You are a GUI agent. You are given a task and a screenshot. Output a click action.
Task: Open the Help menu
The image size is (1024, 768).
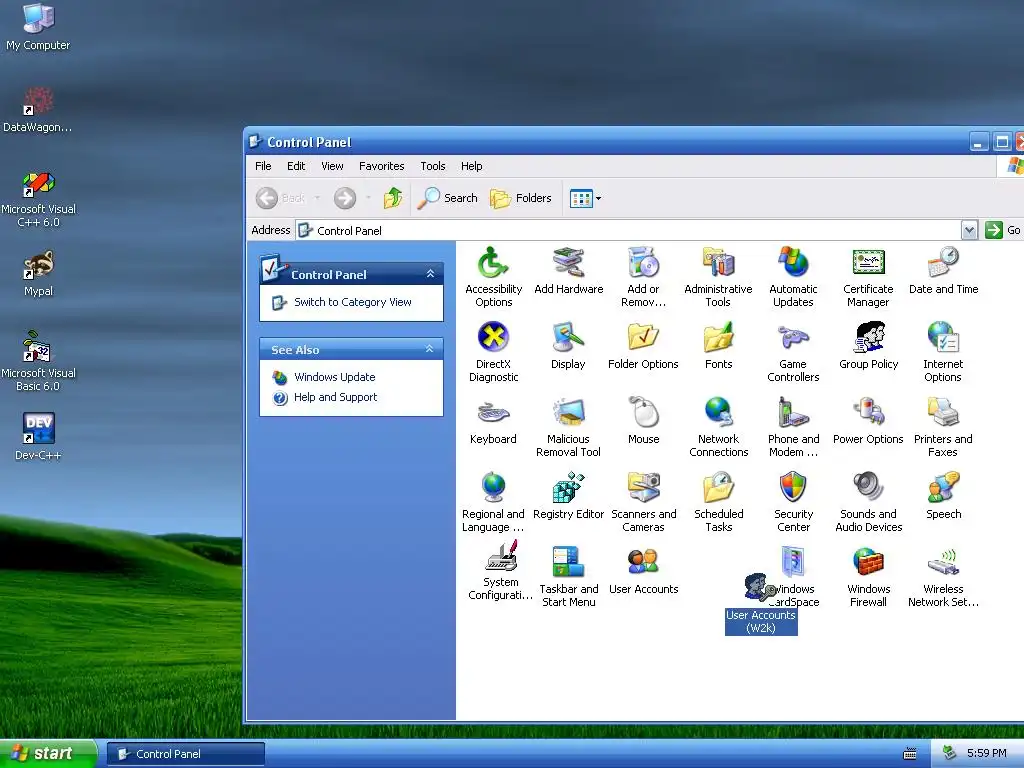pos(472,166)
